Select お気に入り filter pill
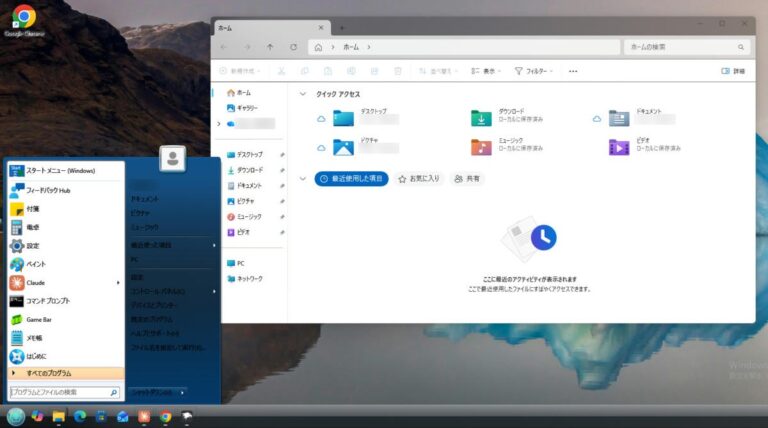768x428 pixels. click(x=419, y=179)
